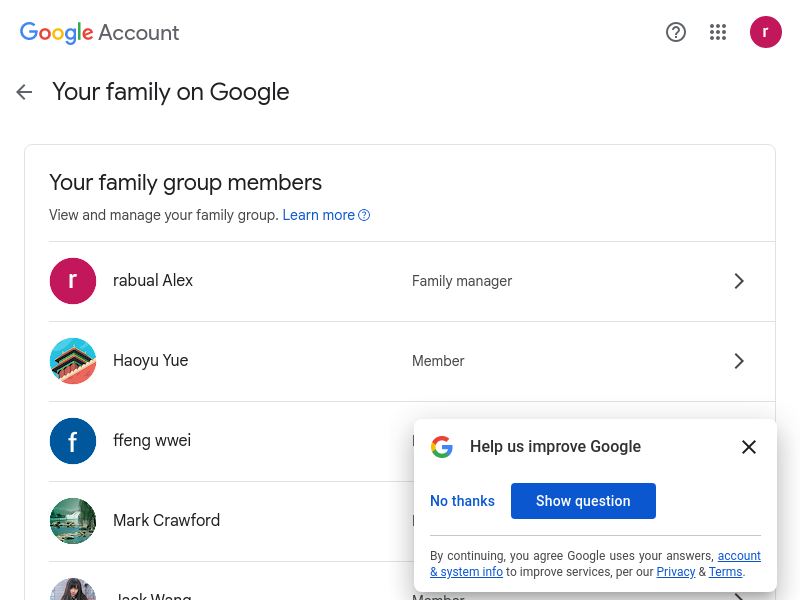
Task: Open the account avatar menu in header
Action: tap(765, 32)
